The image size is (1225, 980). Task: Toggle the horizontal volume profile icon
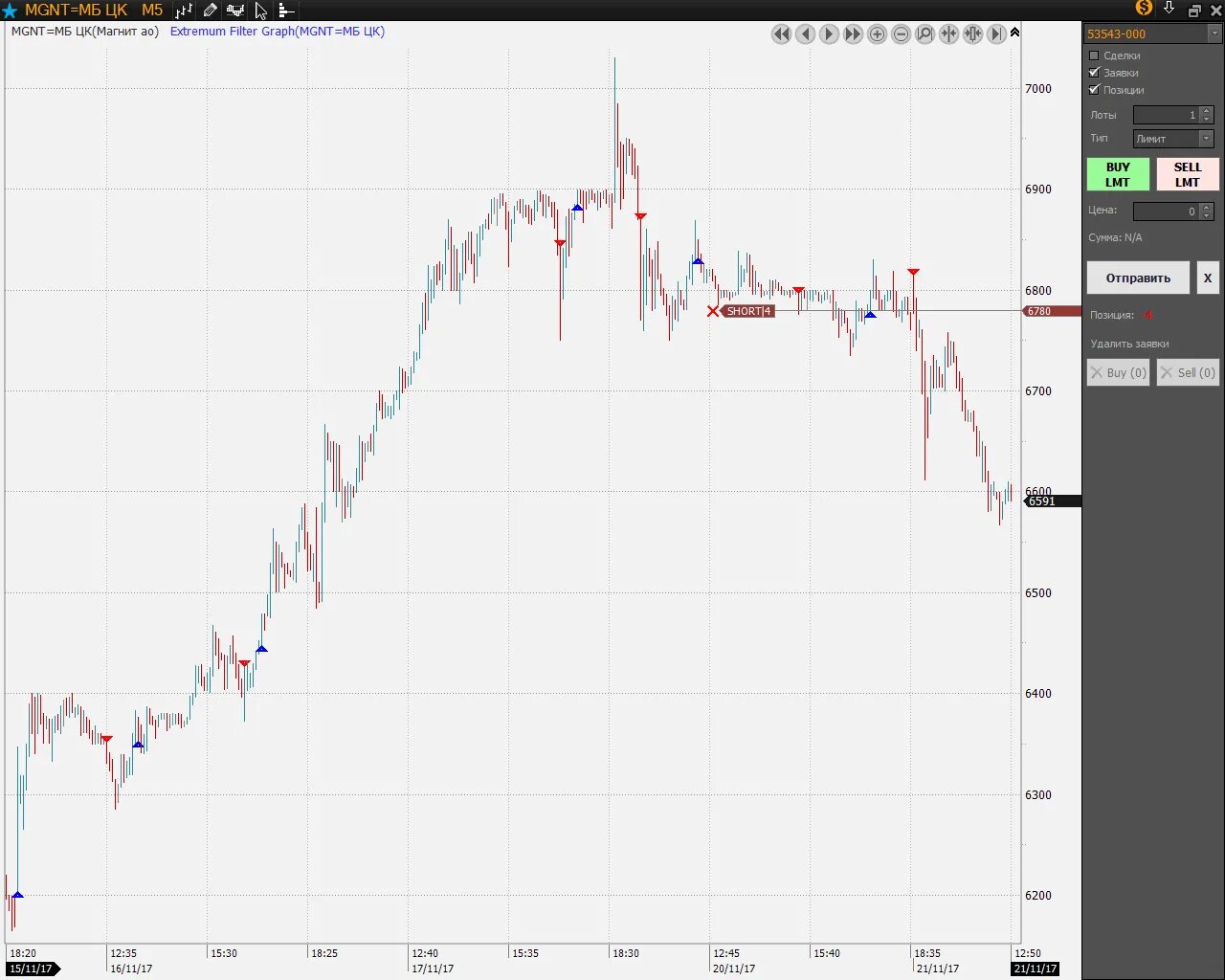[285, 11]
